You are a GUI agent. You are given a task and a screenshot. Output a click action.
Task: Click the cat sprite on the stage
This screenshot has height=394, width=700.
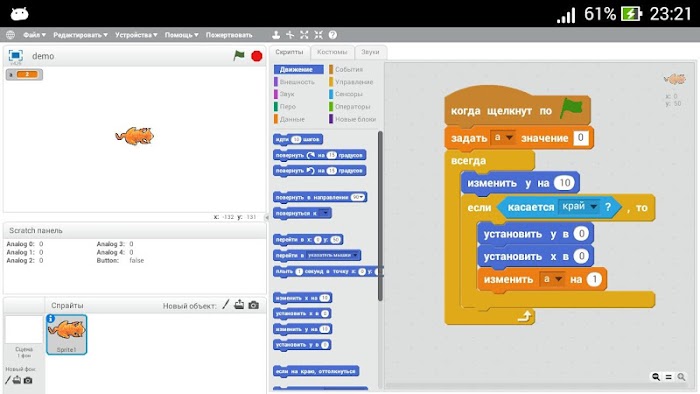(135, 136)
